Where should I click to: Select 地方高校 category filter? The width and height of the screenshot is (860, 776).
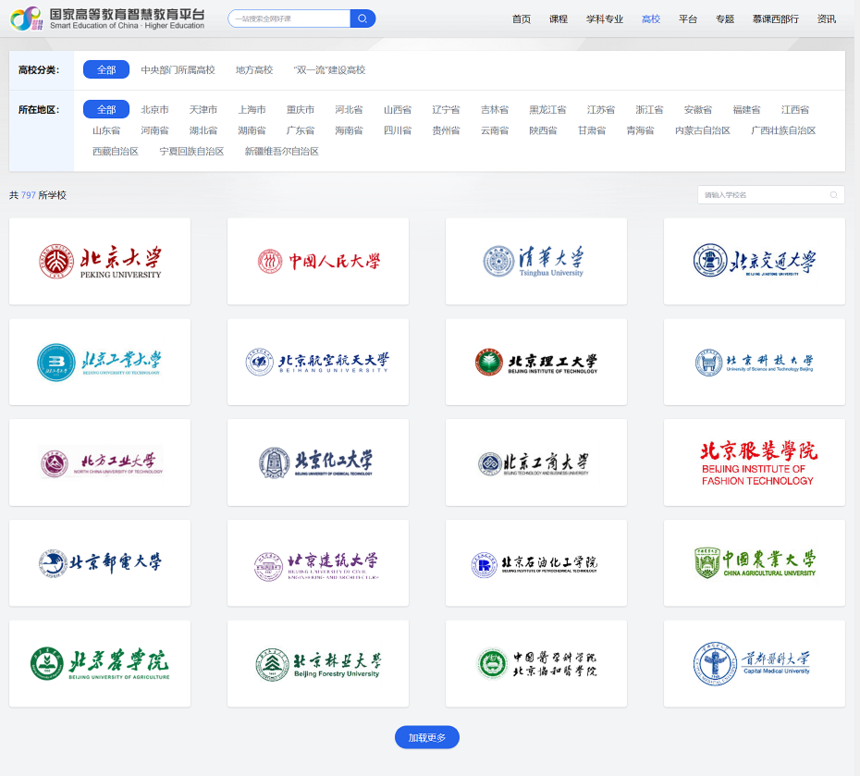(x=254, y=70)
